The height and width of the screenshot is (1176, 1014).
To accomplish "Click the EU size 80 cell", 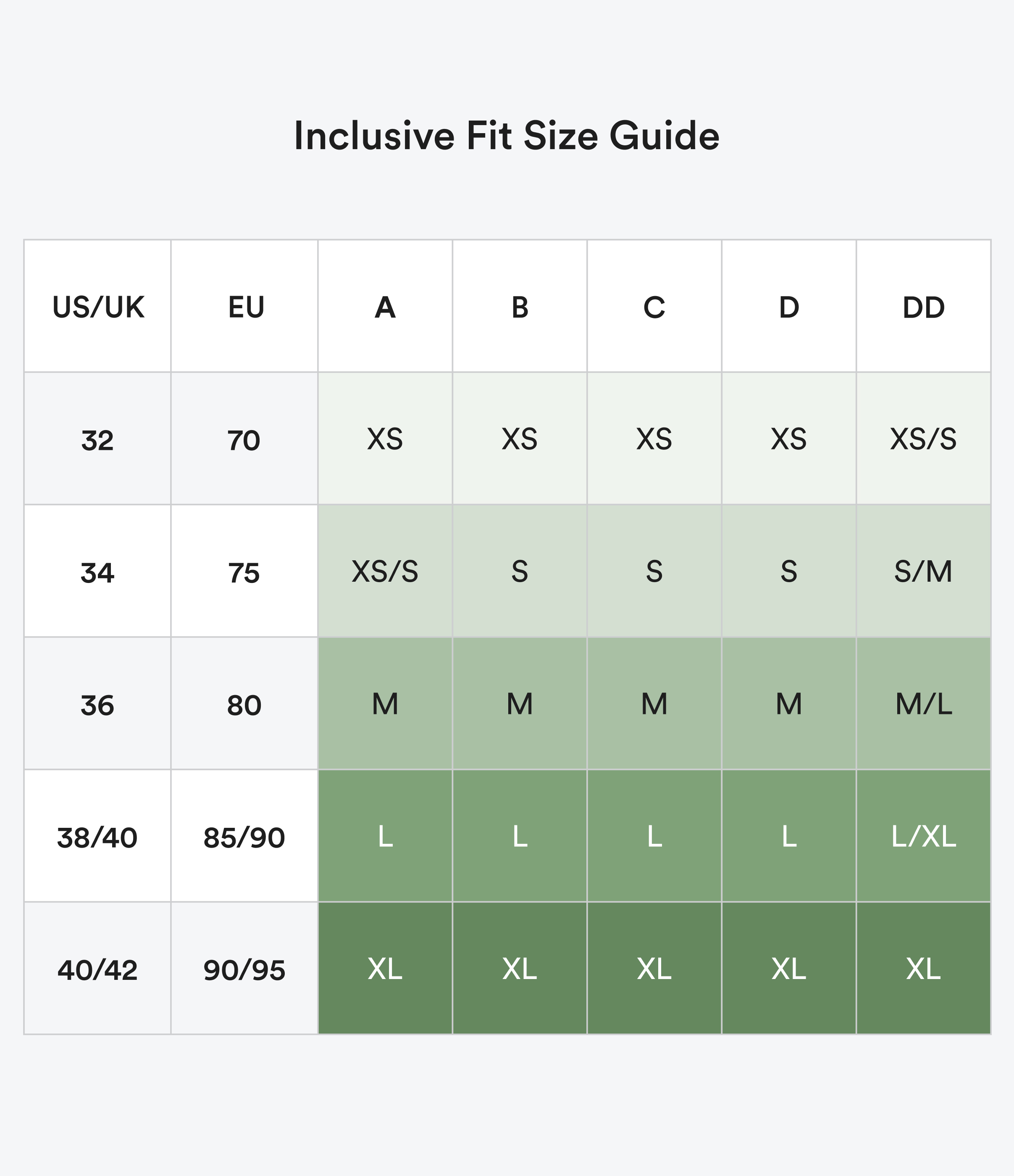I will [245, 704].
